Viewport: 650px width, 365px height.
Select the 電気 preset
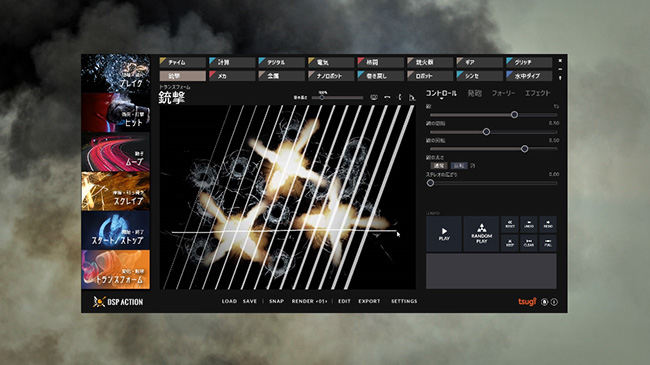click(x=331, y=62)
